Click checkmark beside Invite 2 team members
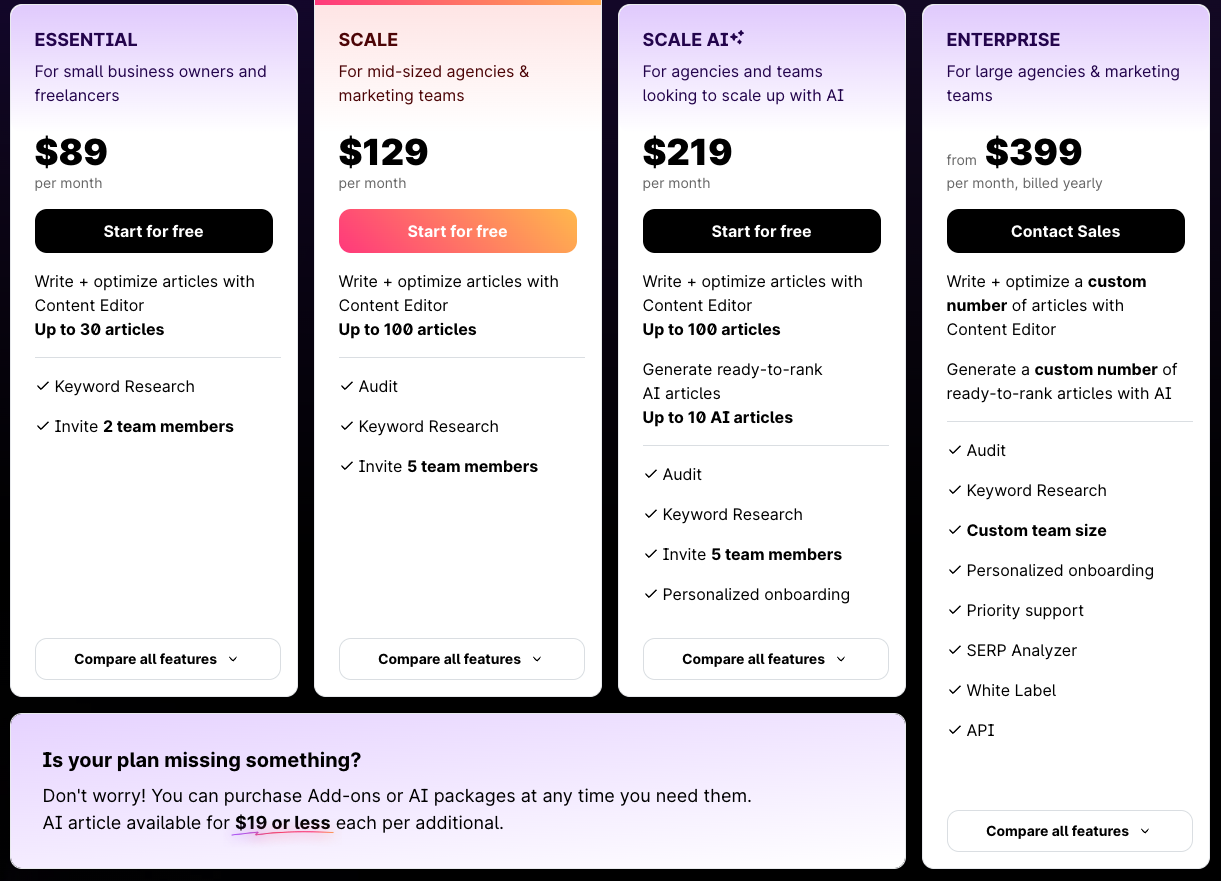The height and width of the screenshot is (881, 1221). point(42,426)
